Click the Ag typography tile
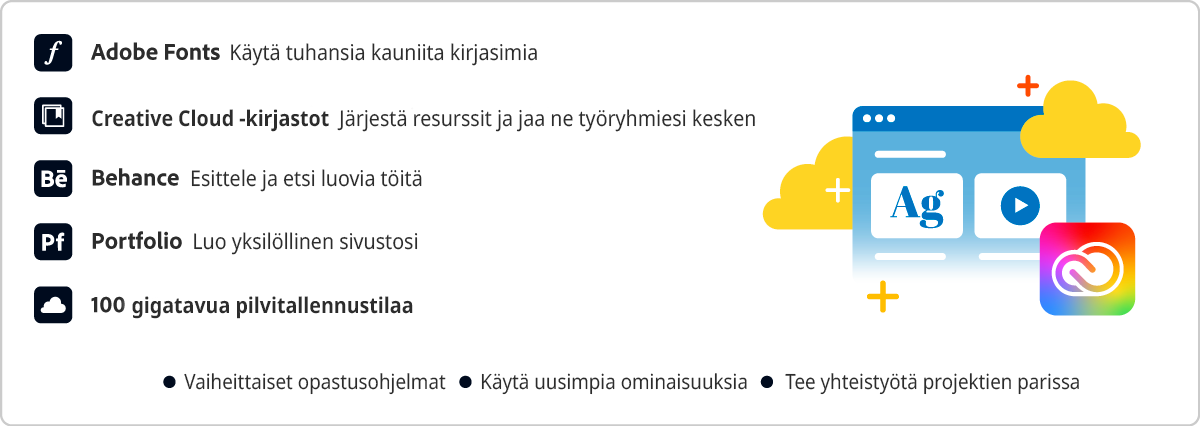Screen dimensions: 1200x426 [916, 205]
